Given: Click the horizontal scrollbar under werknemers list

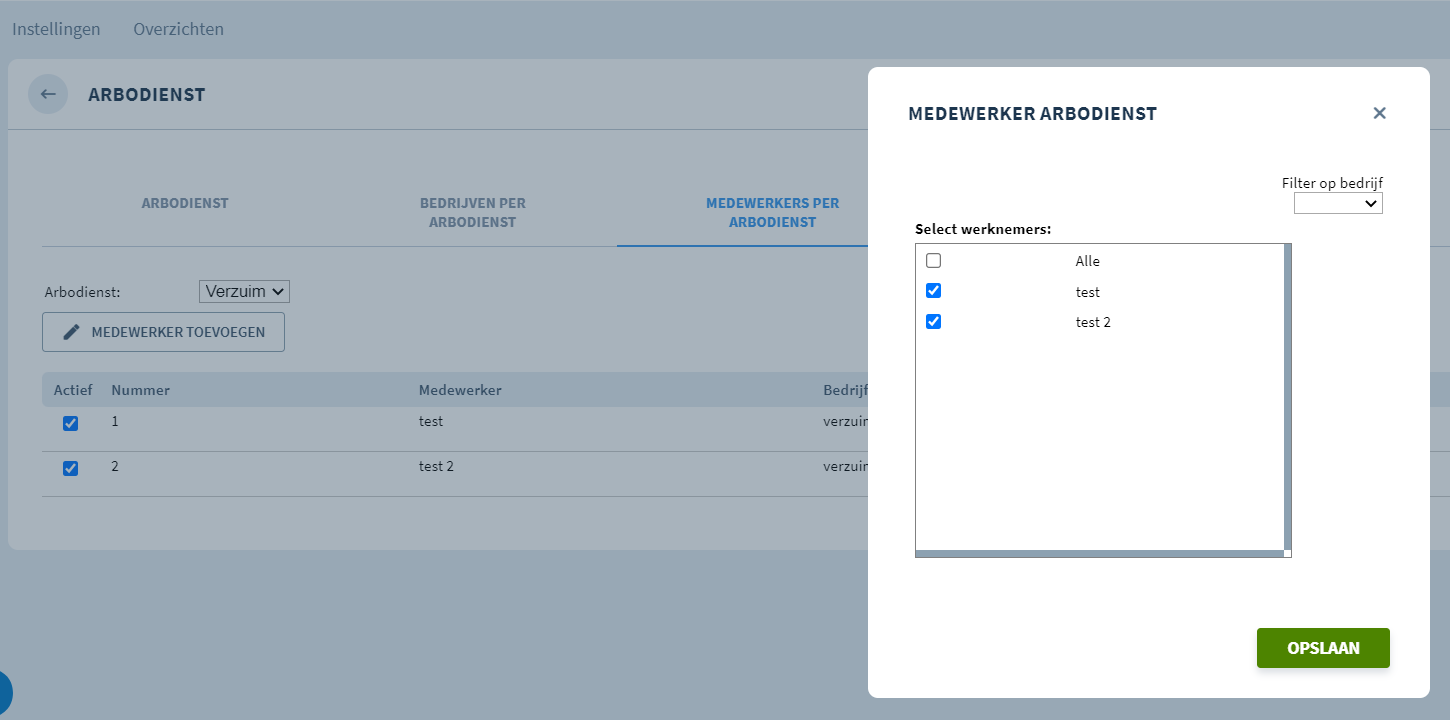Looking at the screenshot, I should [1099, 553].
